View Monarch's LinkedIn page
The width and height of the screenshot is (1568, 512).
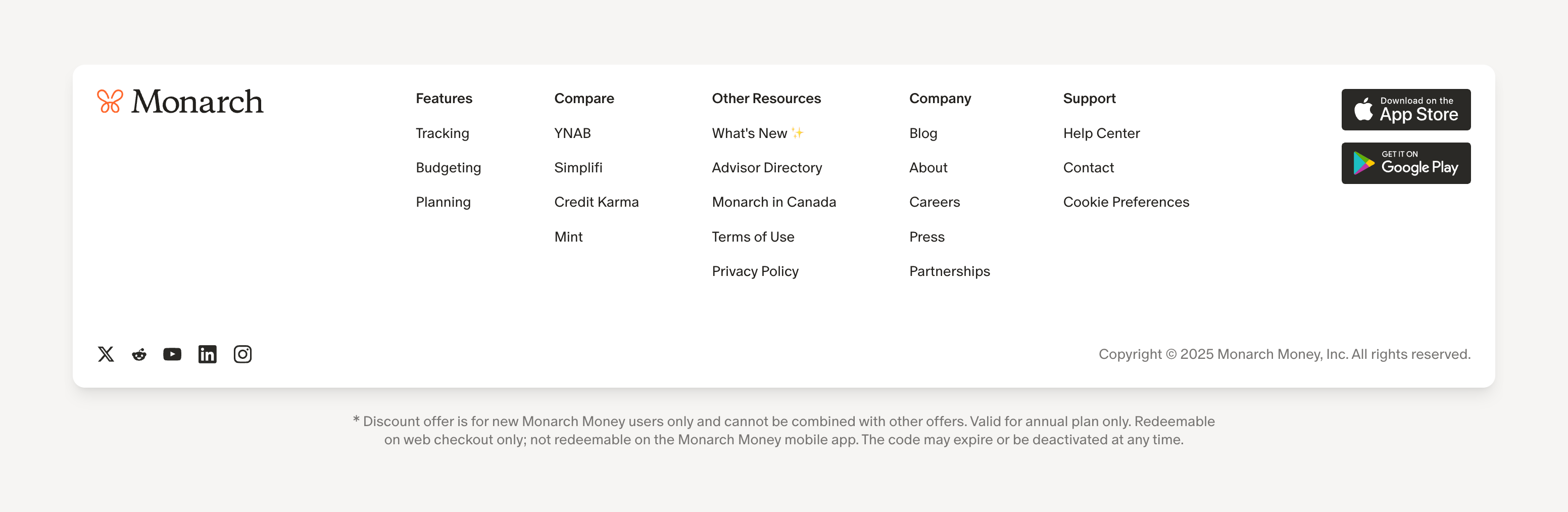[208, 354]
